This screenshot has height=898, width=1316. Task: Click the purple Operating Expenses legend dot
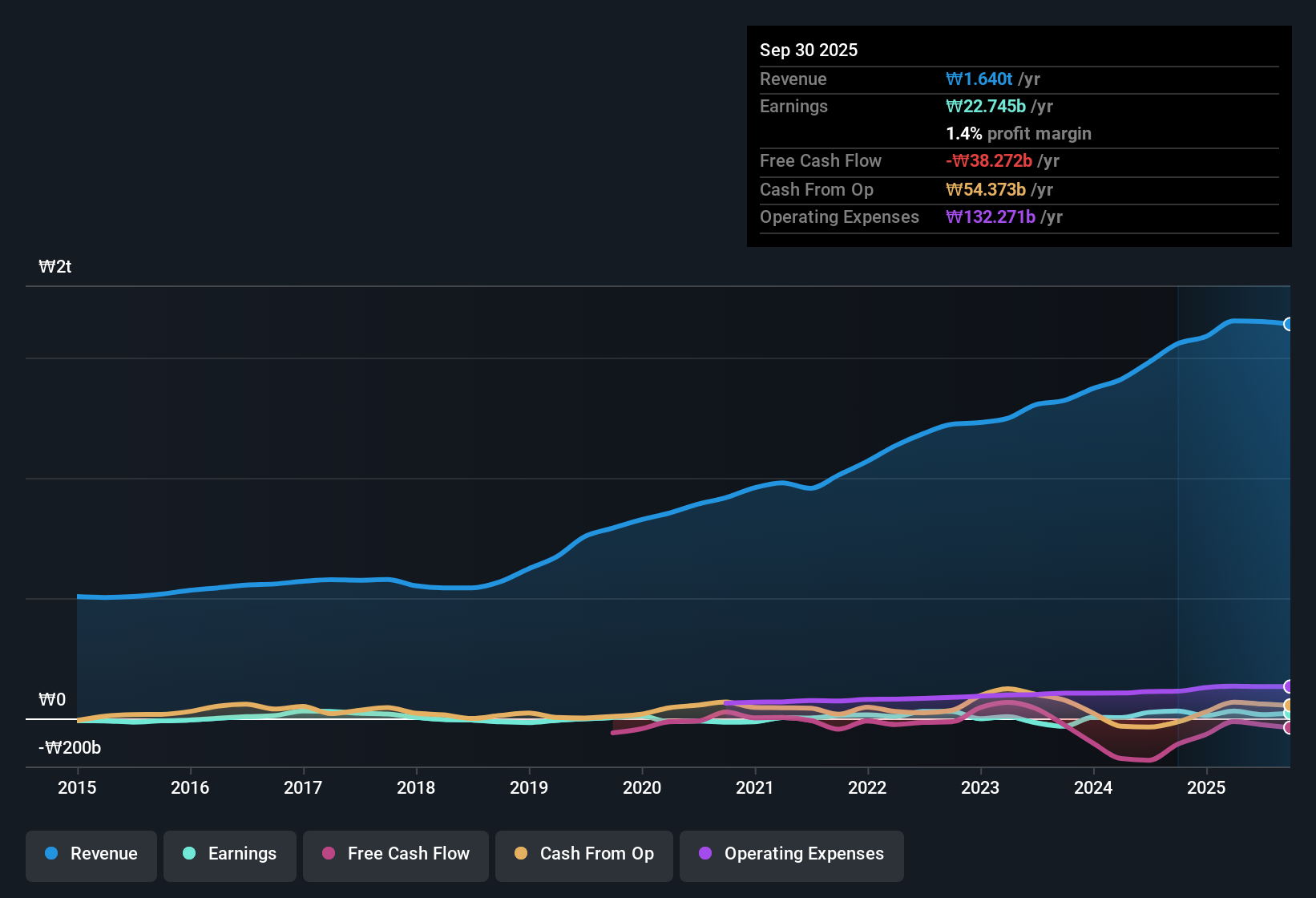705,854
